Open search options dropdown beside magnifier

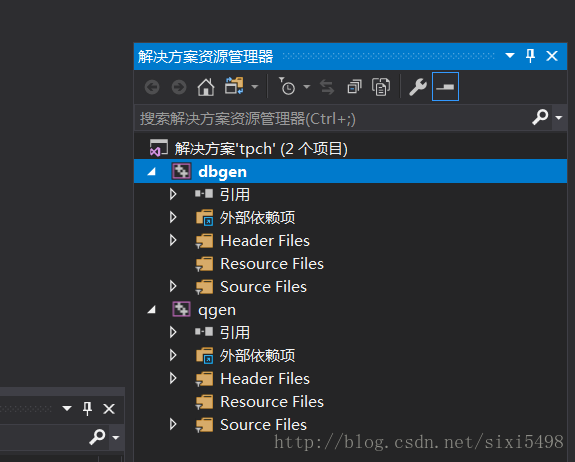559,118
